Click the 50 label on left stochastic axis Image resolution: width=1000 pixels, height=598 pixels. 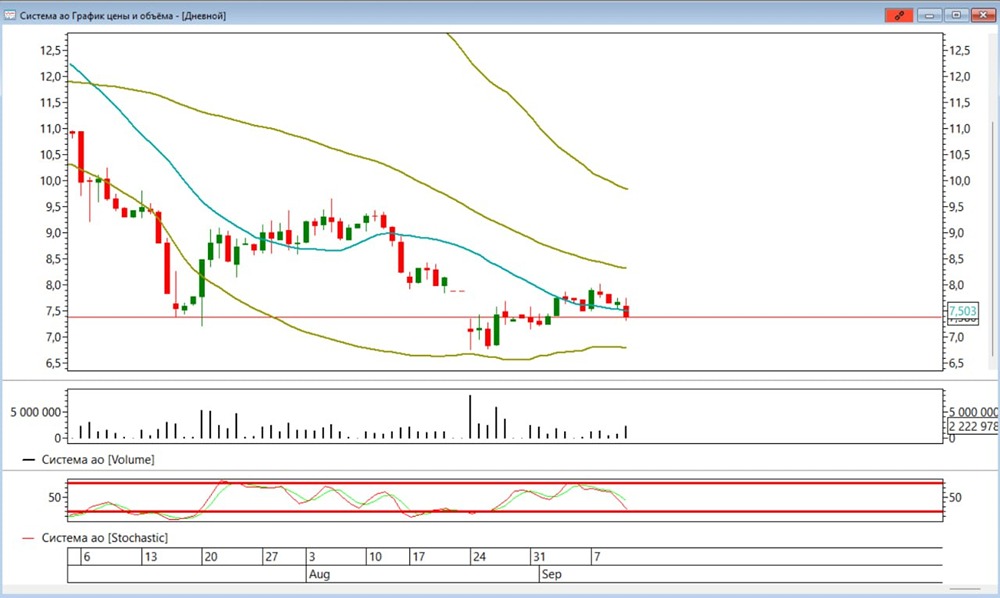click(x=55, y=497)
